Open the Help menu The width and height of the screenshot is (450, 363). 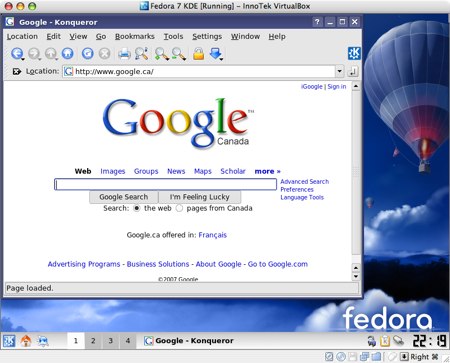[x=277, y=36]
